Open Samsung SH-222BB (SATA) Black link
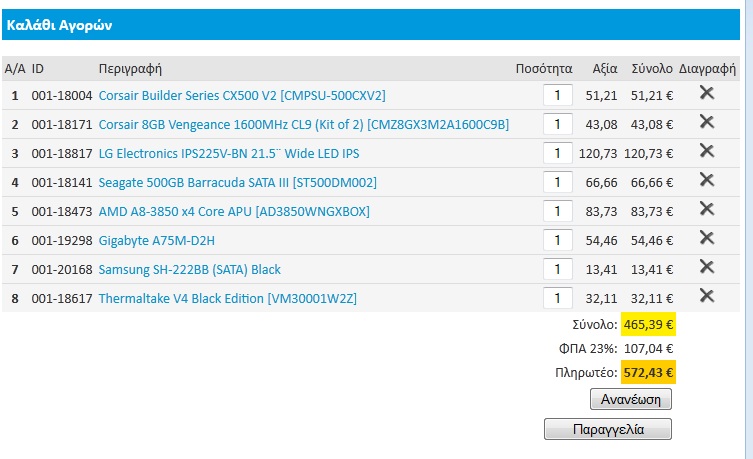Image resolution: width=753 pixels, height=459 pixels. click(190, 269)
